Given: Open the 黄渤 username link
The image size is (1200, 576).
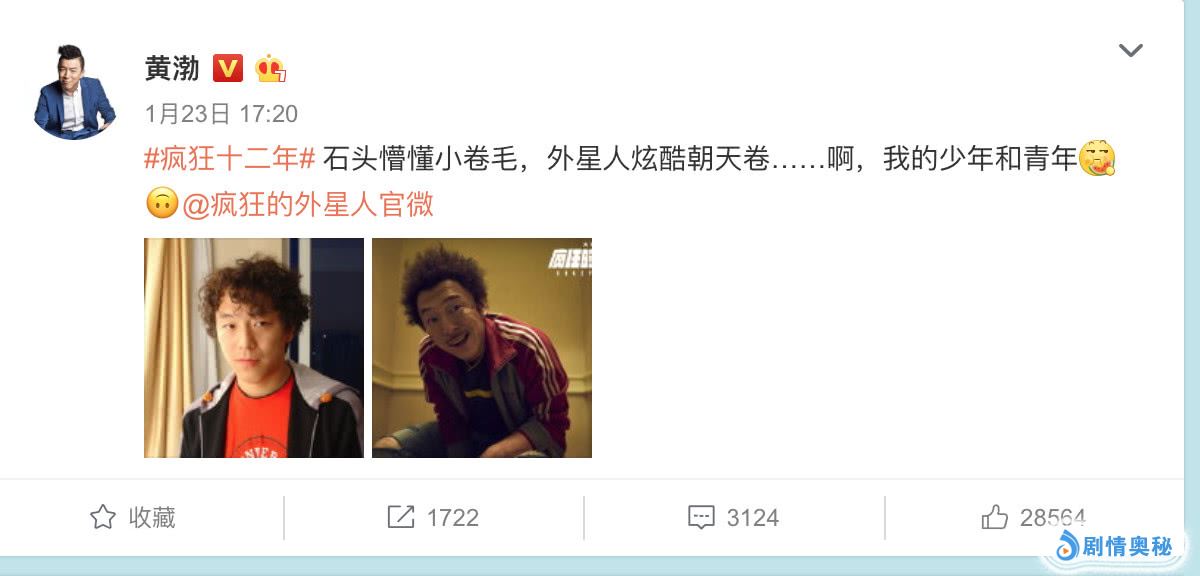Looking at the screenshot, I should [x=172, y=68].
